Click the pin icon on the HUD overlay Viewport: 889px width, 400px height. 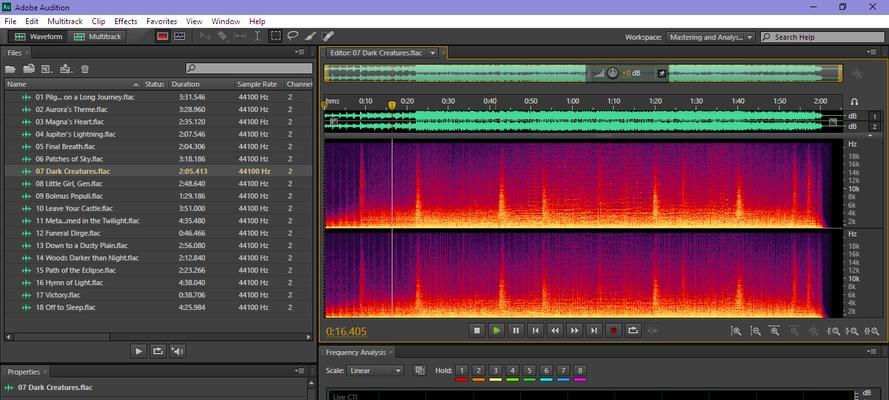point(661,74)
